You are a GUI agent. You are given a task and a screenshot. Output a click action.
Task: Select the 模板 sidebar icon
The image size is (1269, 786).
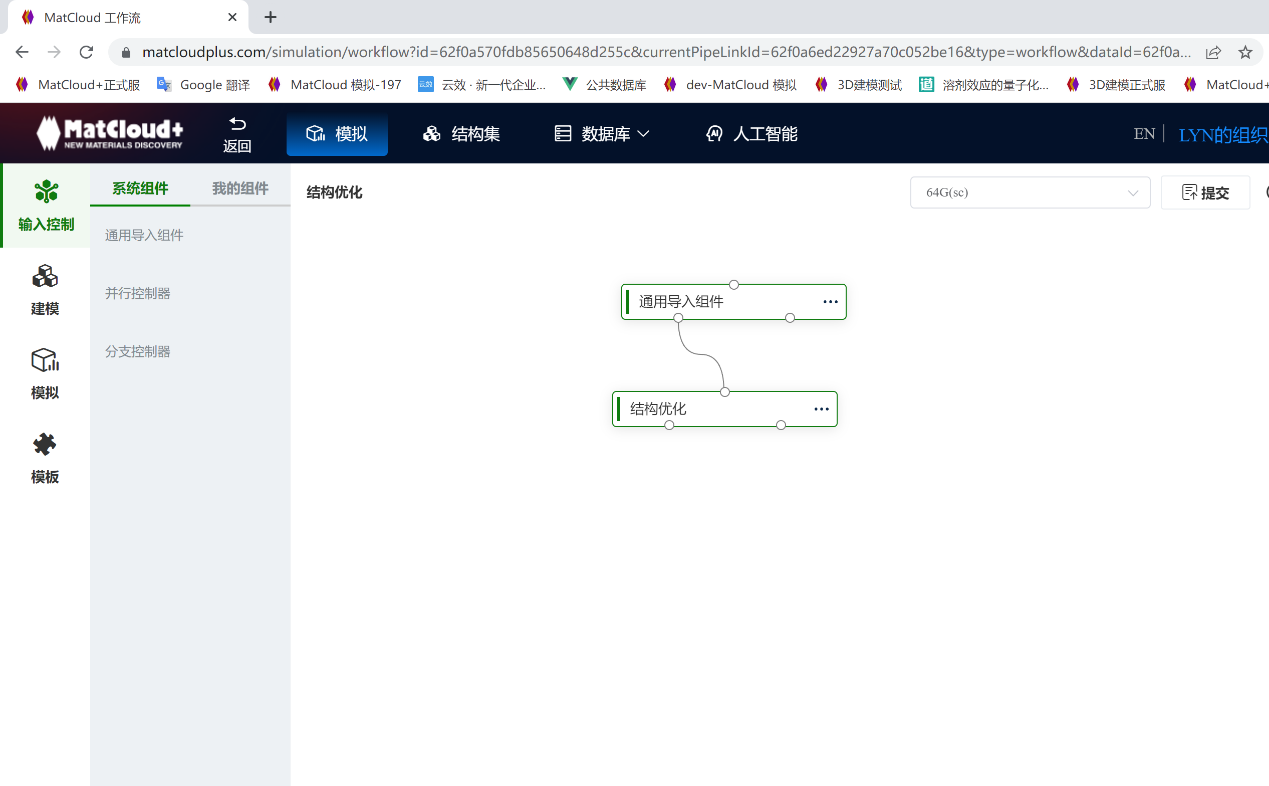tap(45, 458)
